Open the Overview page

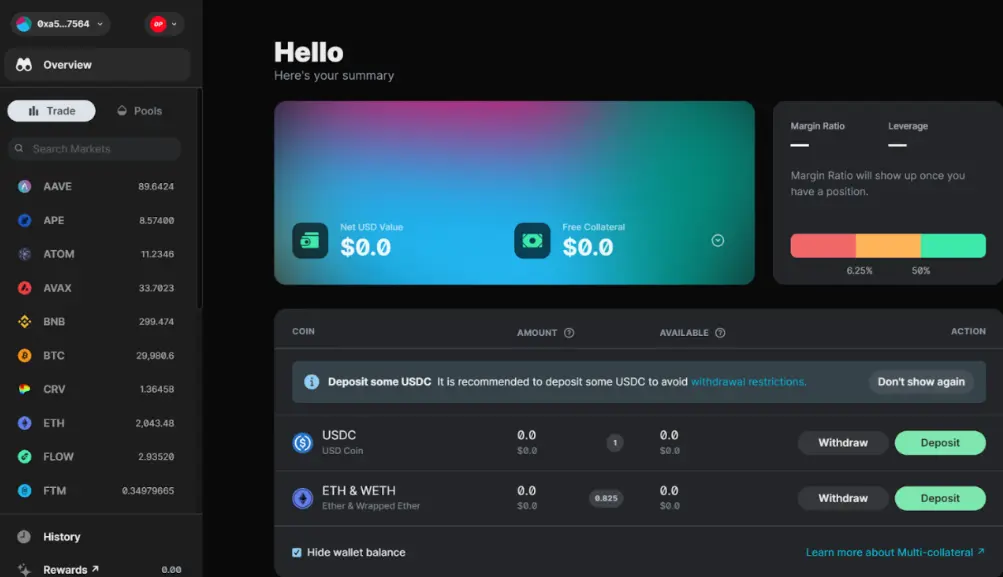97,65
